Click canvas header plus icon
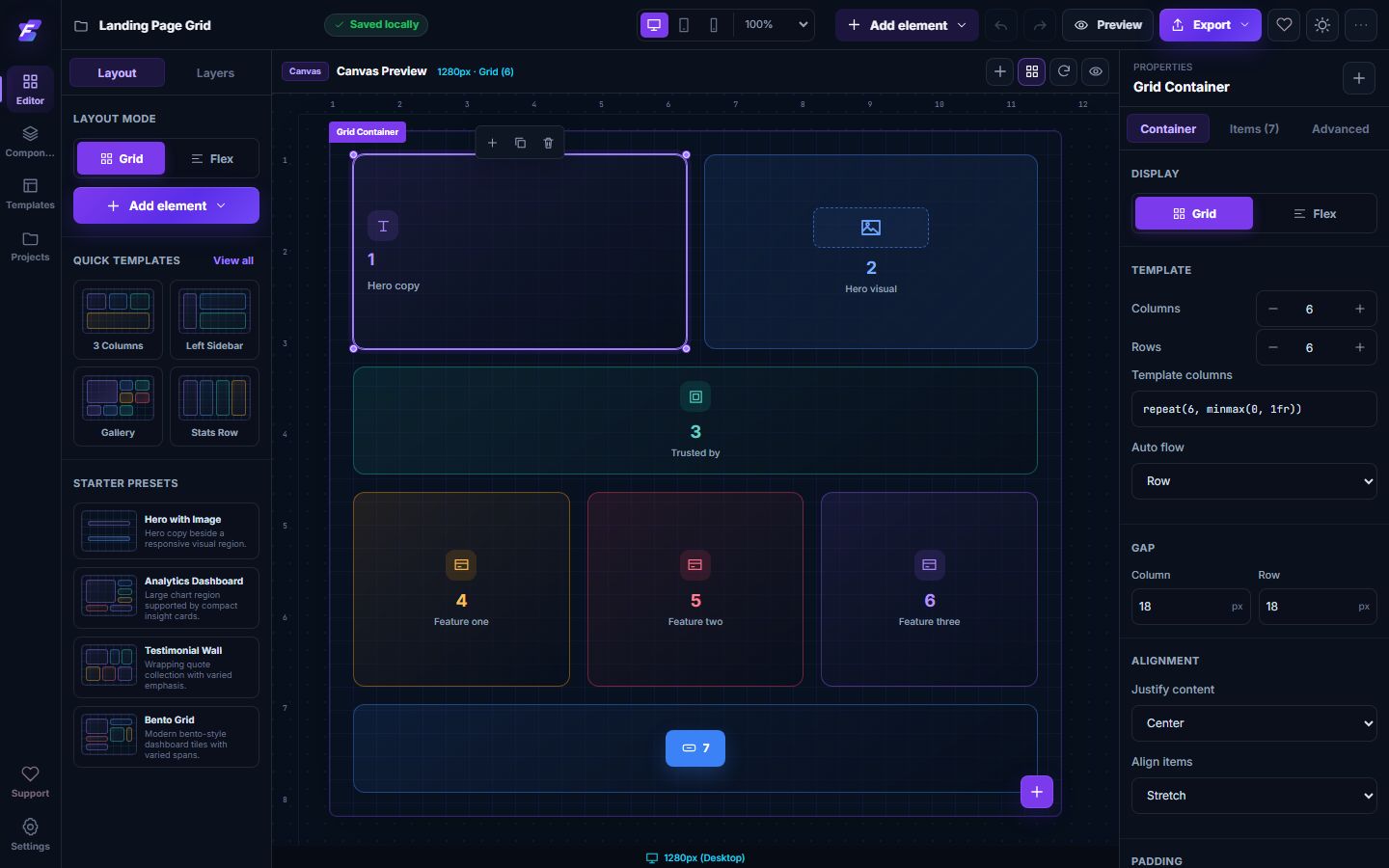The image size is (1389, 868). [1000, 71]
